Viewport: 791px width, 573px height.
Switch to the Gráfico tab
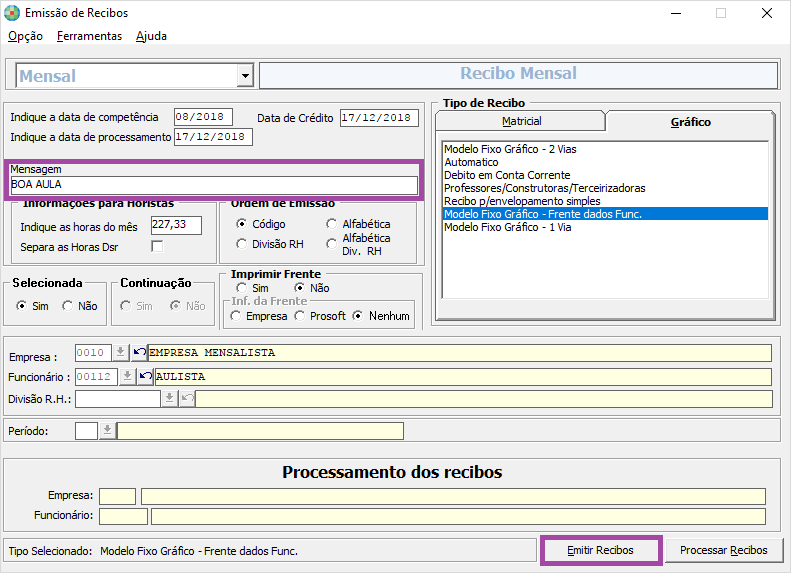click(690, 122)
